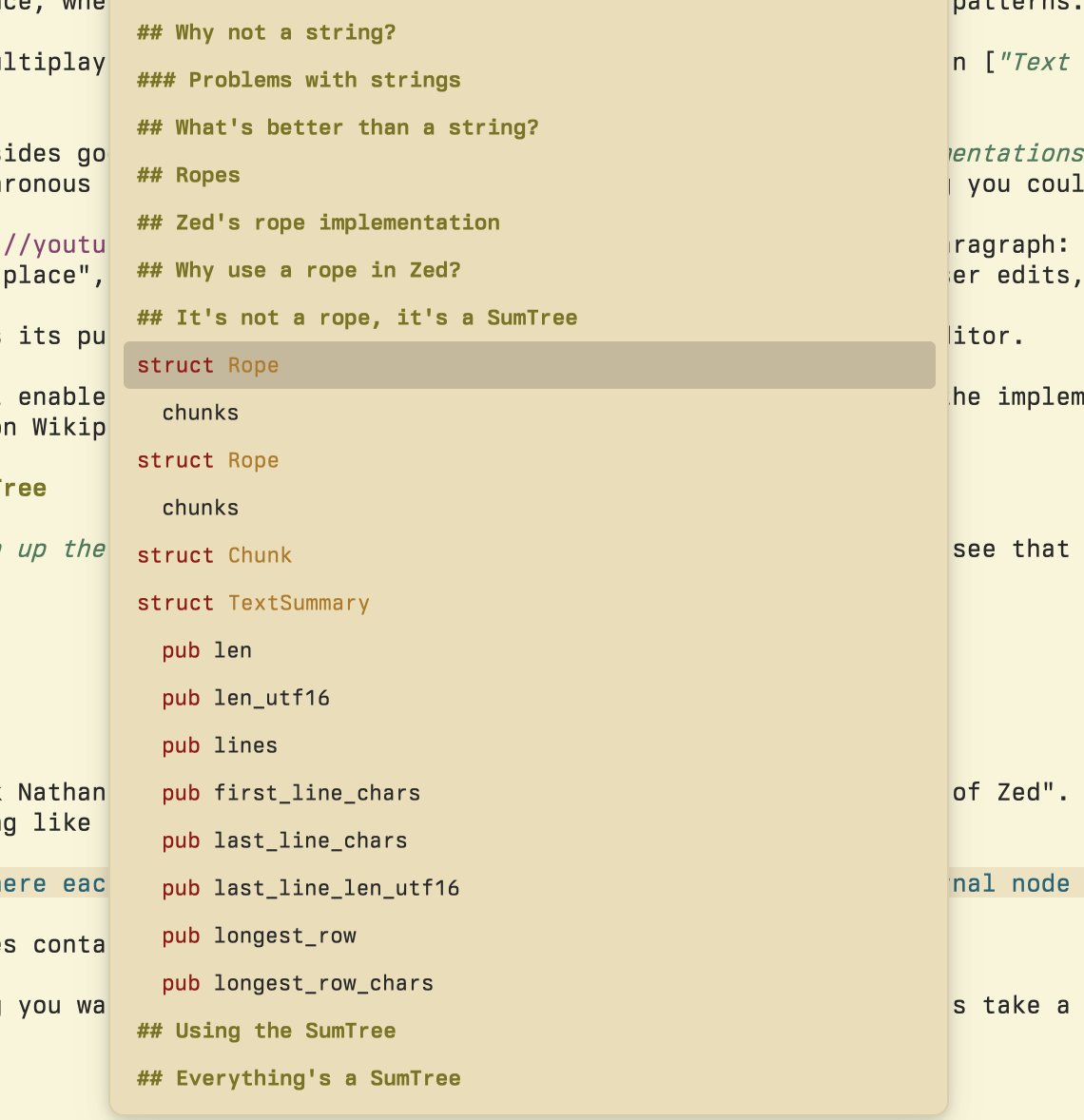
Task: Jump to 'pub longest_row' field
Action: coord(529,935)
